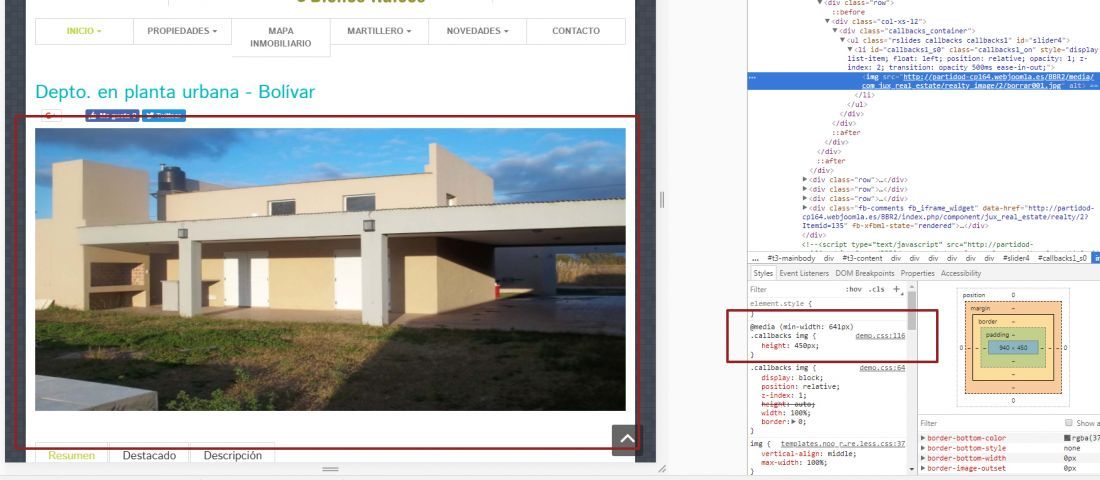Follow the borrar001.jpg image src link
Viewport: 1100px width, 480px height.
pos(977,81)
